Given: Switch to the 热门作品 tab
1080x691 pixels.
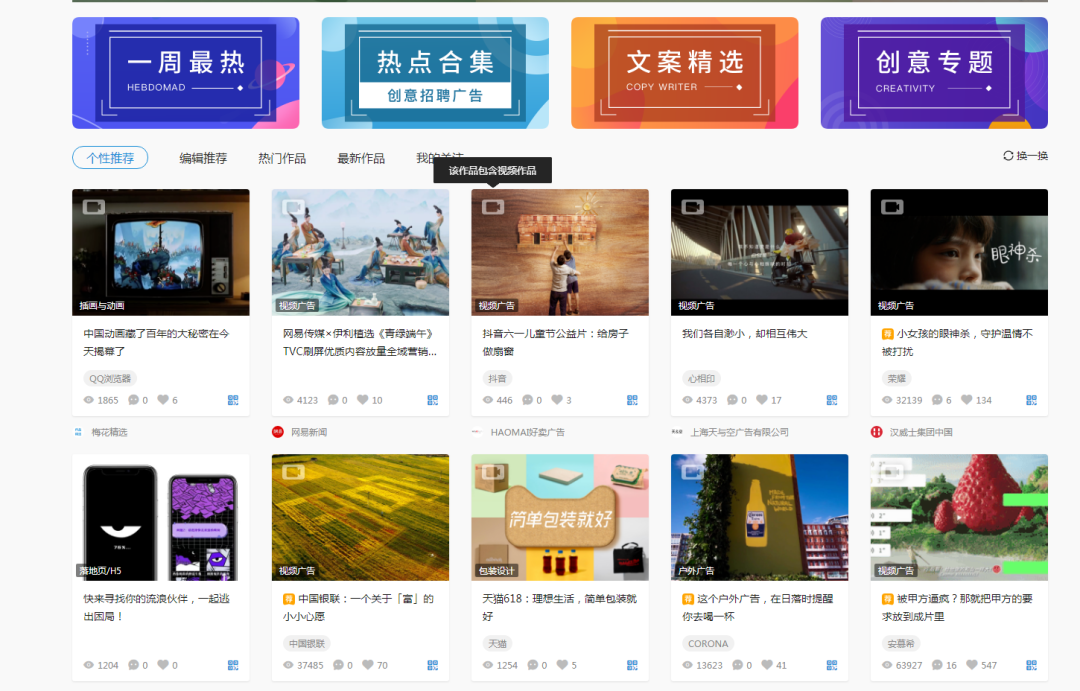Looking at the screenshot, I should click(x=282, y=158).
